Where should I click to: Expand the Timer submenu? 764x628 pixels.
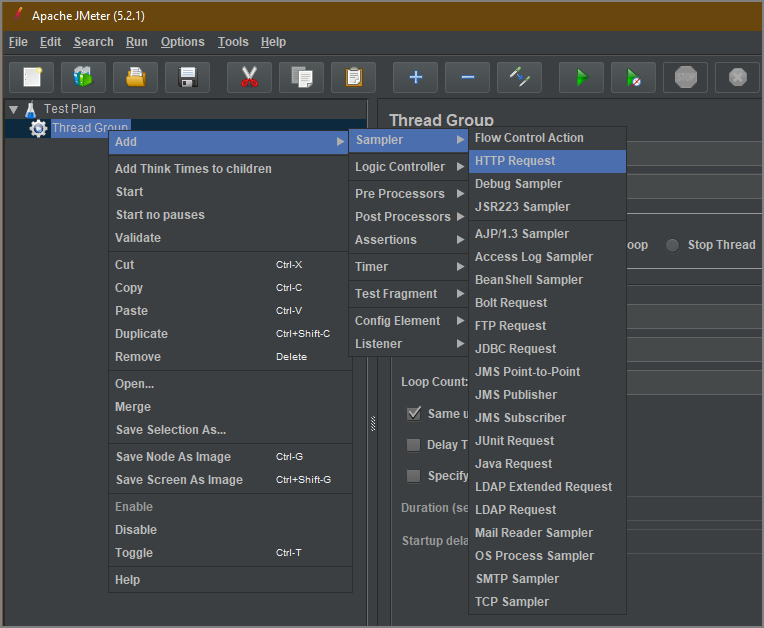coord(409,266)
